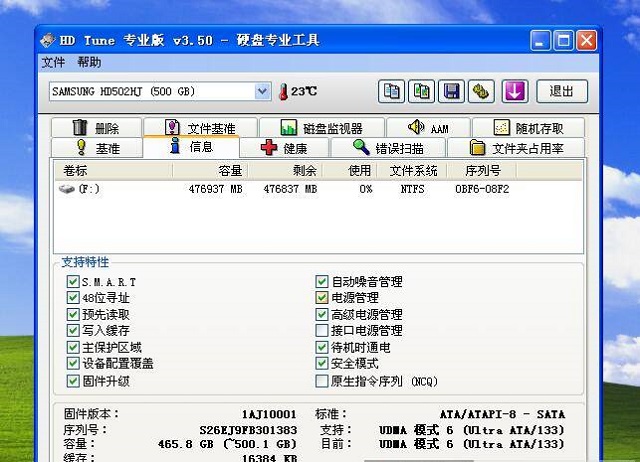Screen dimensions: 640x462
Task: Click the save floppy disk icon
Action: [x=451, y=91]
